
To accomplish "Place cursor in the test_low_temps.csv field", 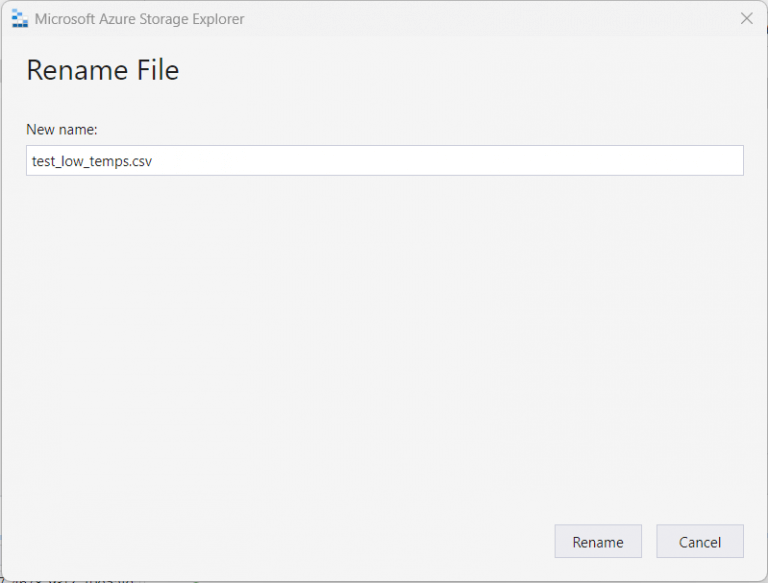I will [x=300, y=161].
